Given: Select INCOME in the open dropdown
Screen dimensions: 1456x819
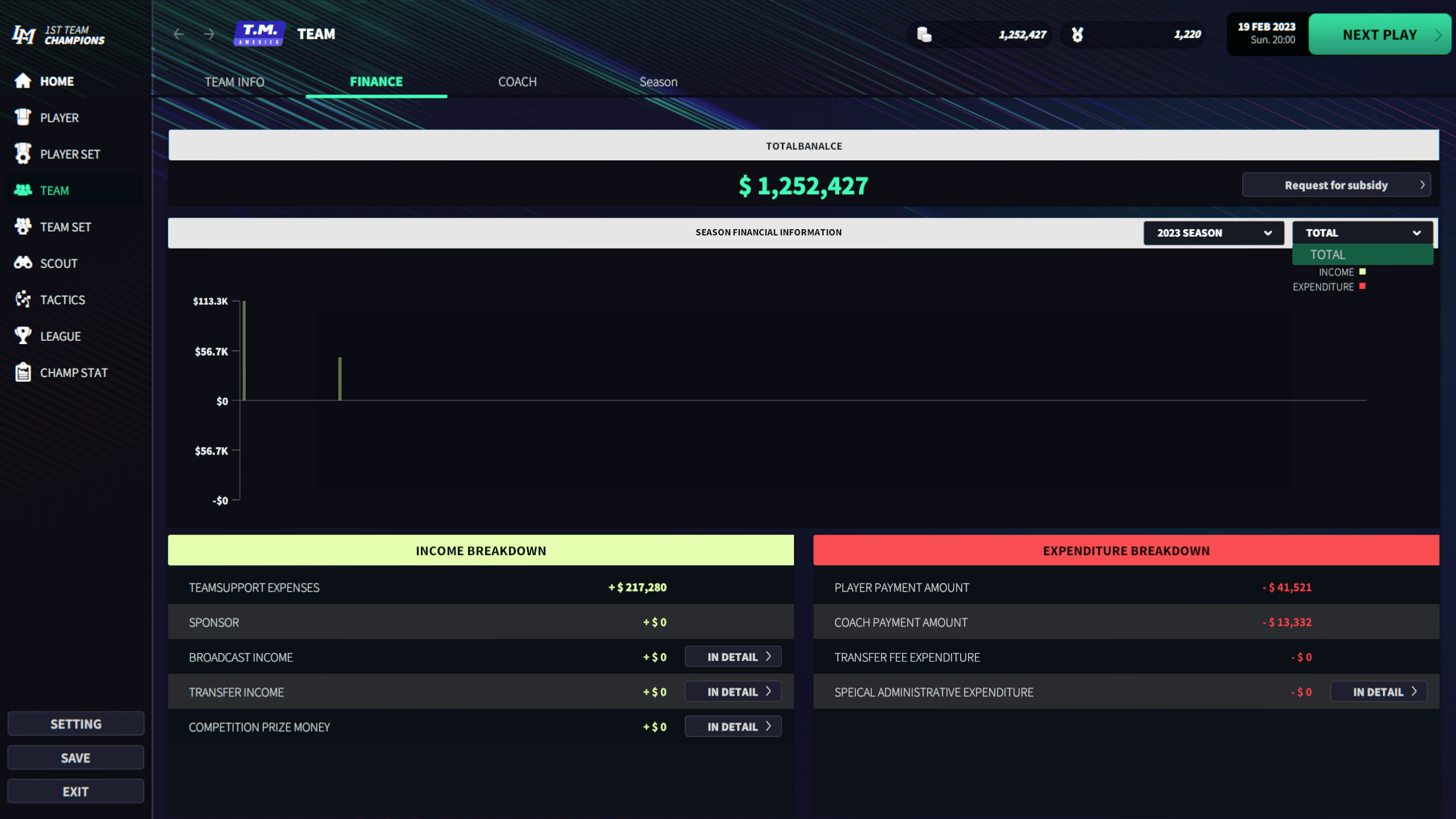Looking at the screenshot, I should click(x=1337, y=272).
